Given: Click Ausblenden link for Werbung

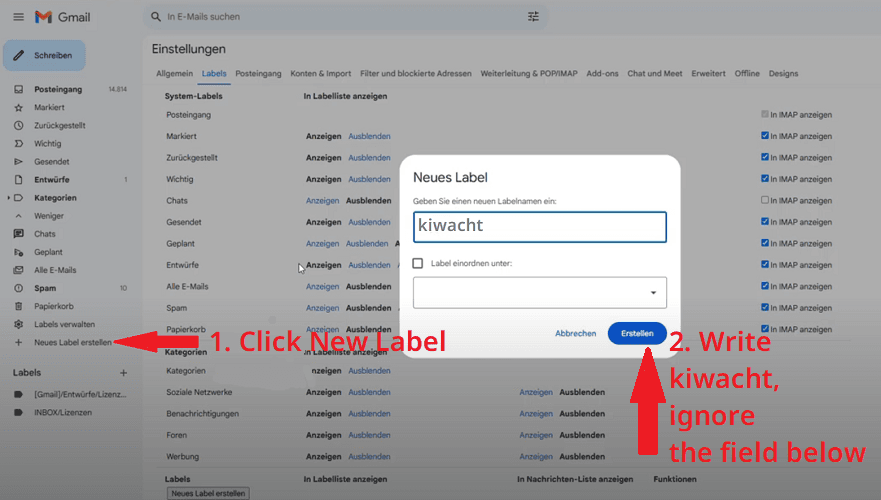Looking at the screenshot, I should point(369,457).
